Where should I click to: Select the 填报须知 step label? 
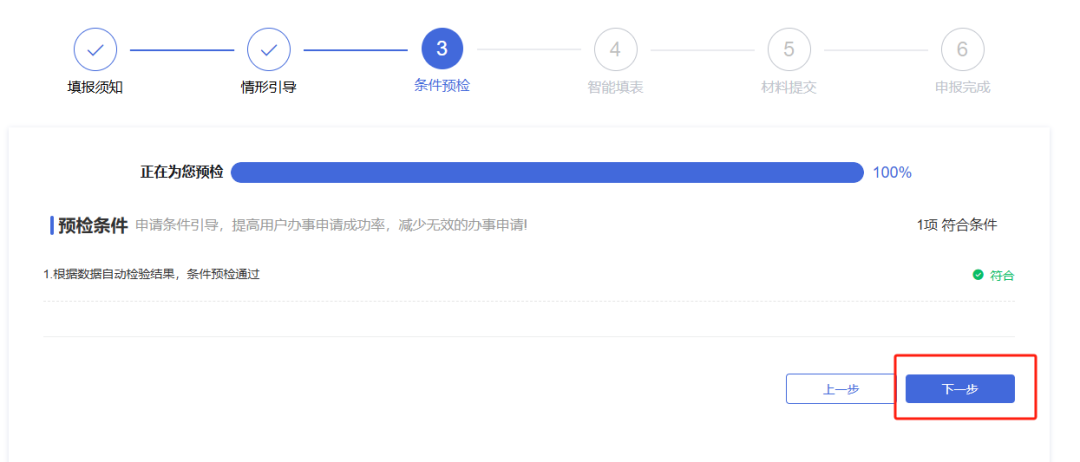coord(95,87)
